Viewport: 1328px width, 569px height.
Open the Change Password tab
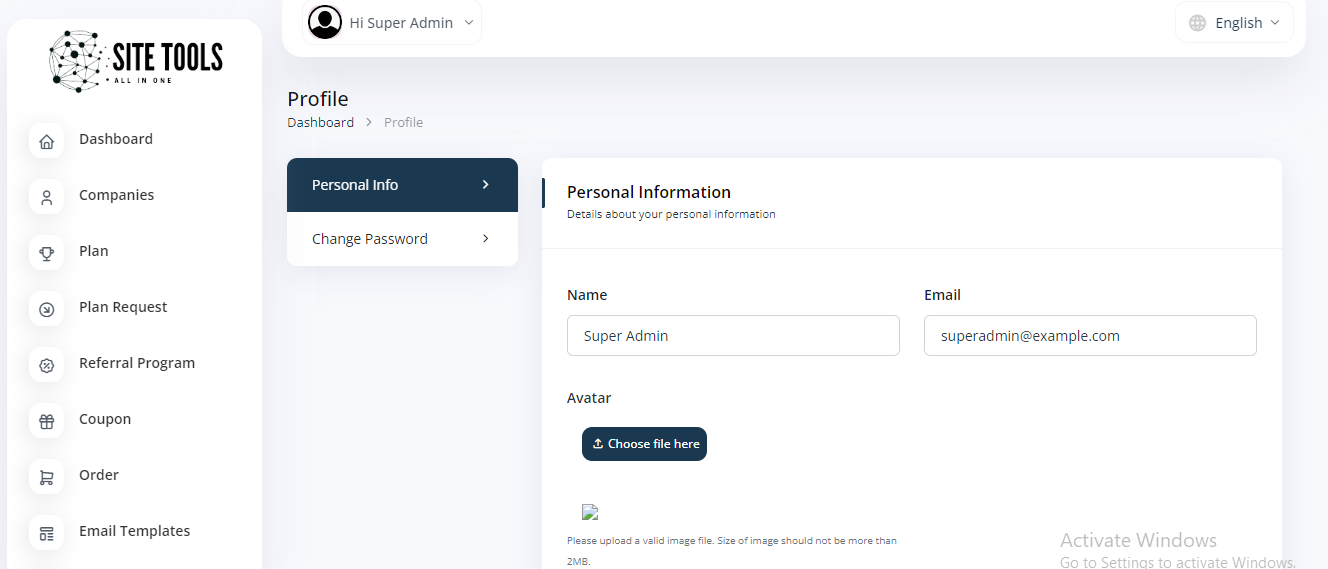click(370, 239)
